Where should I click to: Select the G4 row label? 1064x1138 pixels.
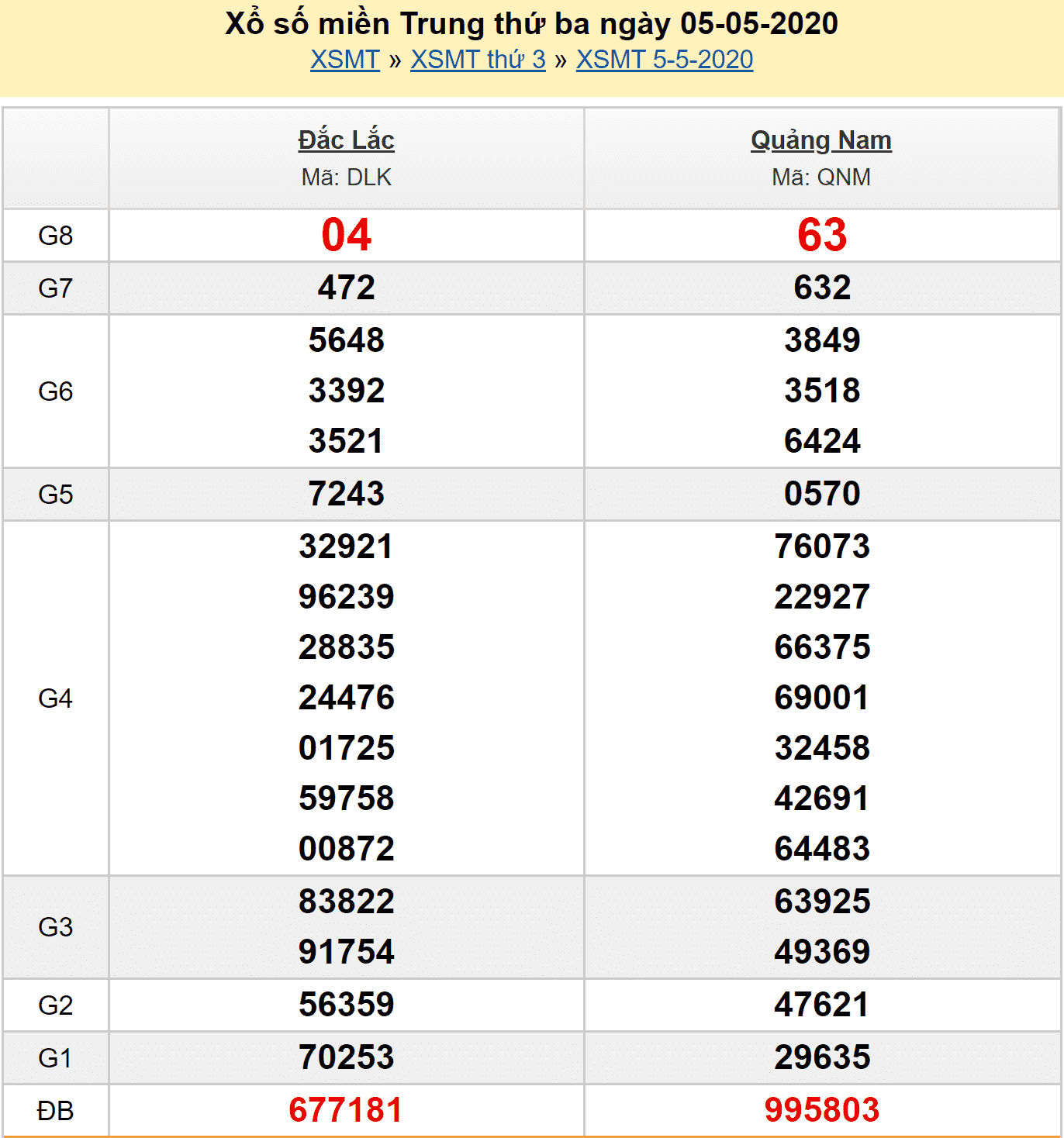56,698
